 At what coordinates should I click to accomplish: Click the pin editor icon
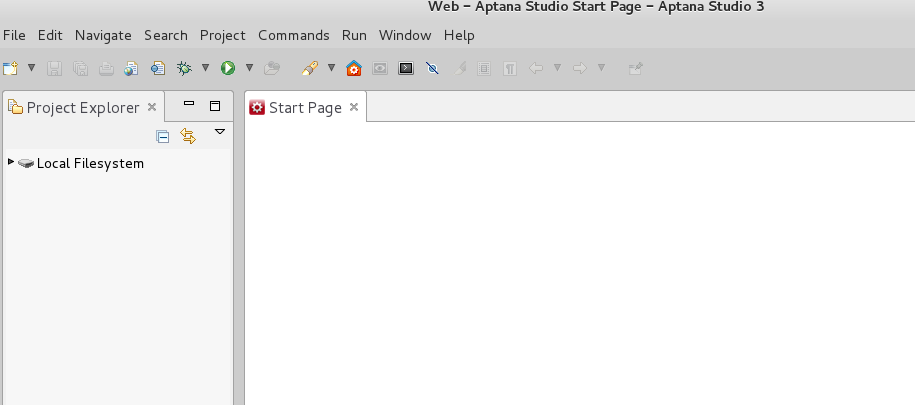click(x=635, y=68)
